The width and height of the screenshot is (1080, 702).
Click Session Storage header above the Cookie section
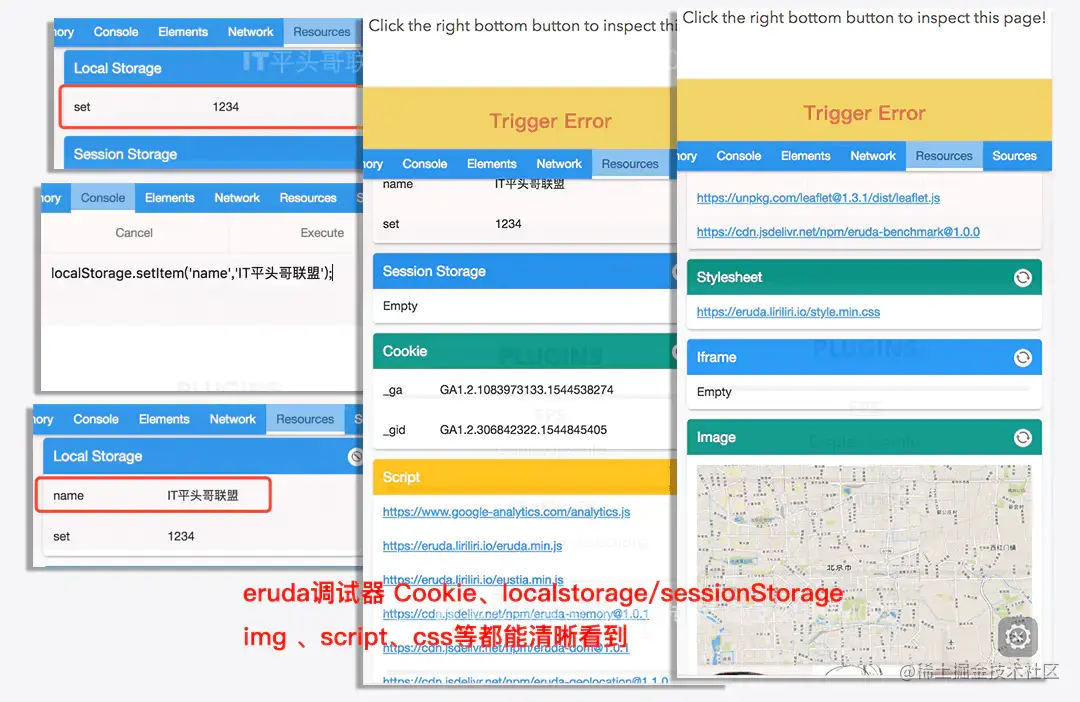[x=525, y=271]
